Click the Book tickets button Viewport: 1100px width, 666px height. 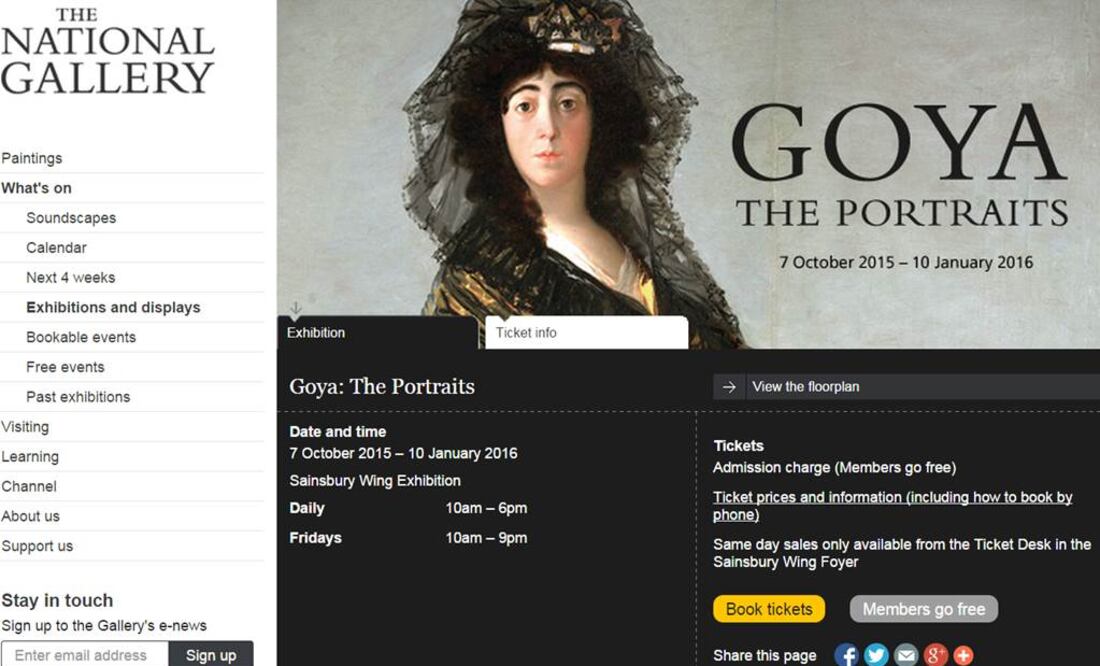coord(768,608)
